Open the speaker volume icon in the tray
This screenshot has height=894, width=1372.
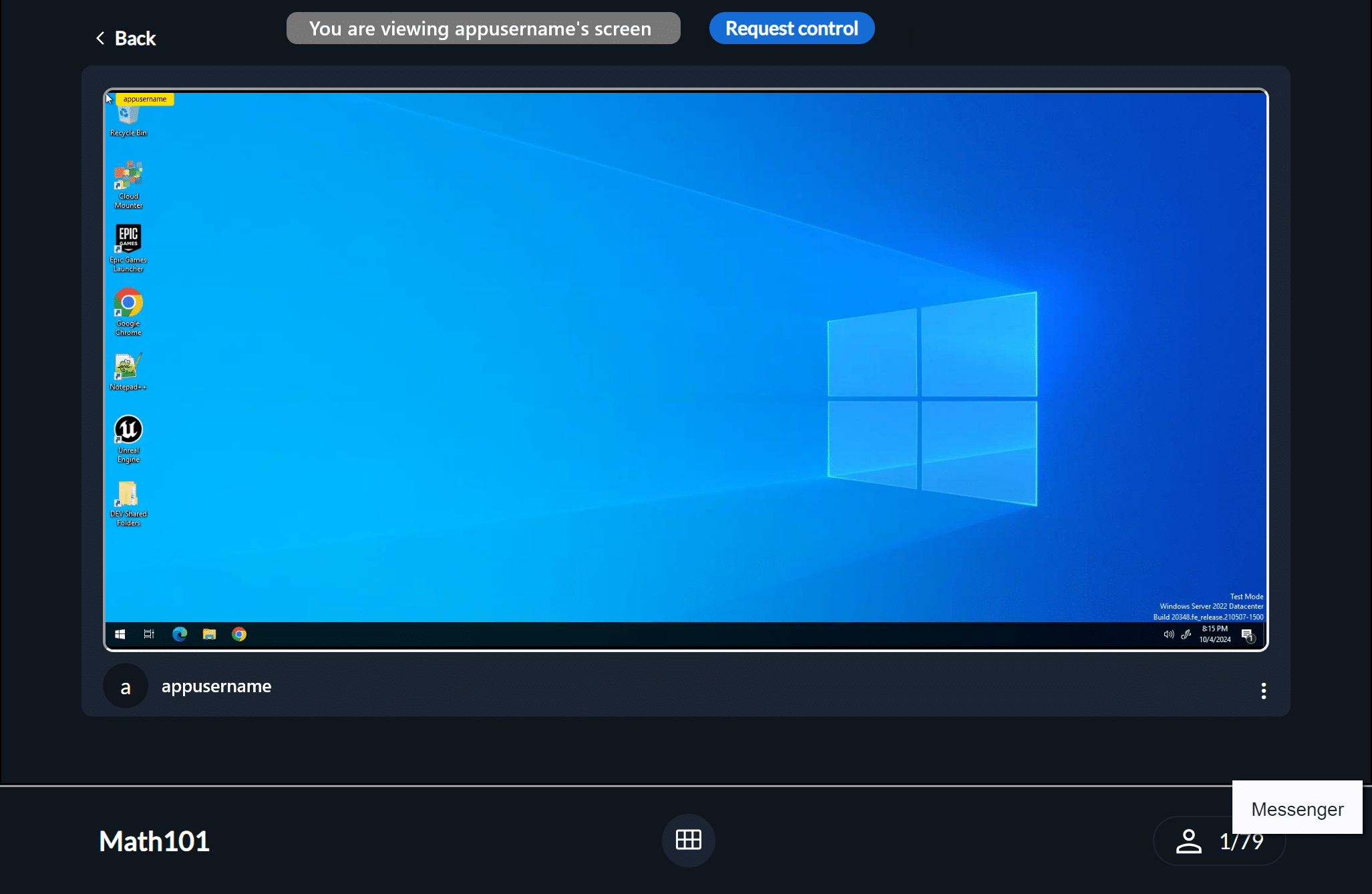[1168, 634]
